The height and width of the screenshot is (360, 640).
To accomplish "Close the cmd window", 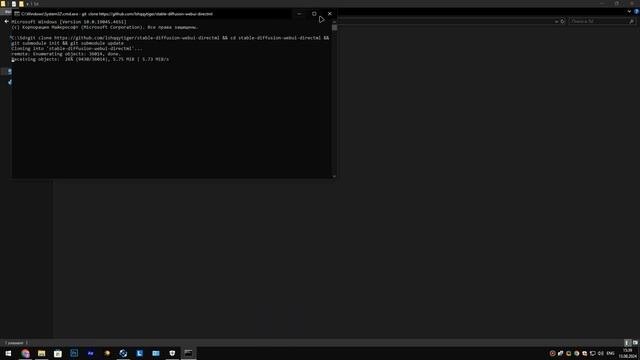I will [x=330, y=13].
